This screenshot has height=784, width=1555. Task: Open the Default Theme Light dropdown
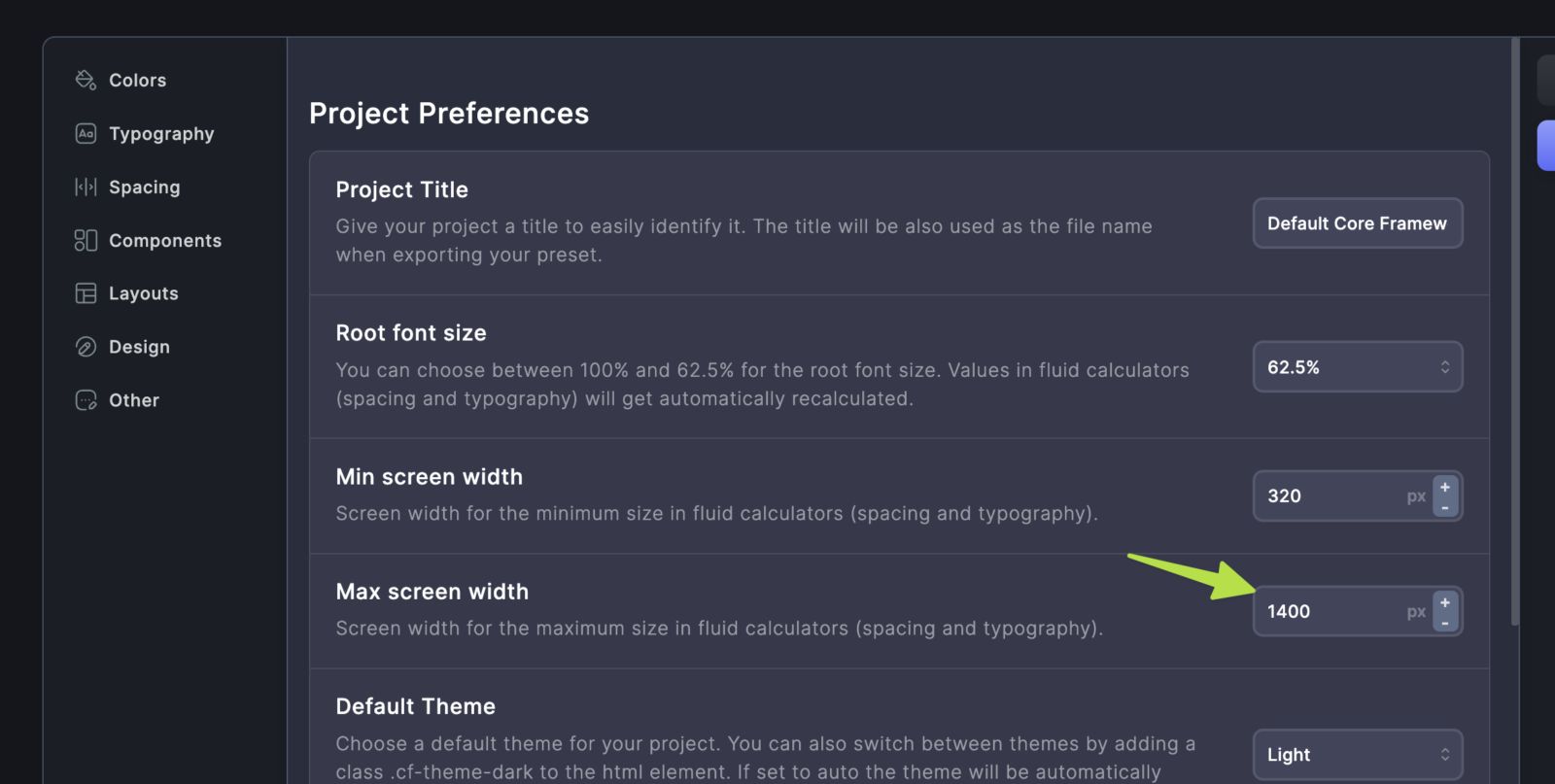click(x=1357, y=754)
